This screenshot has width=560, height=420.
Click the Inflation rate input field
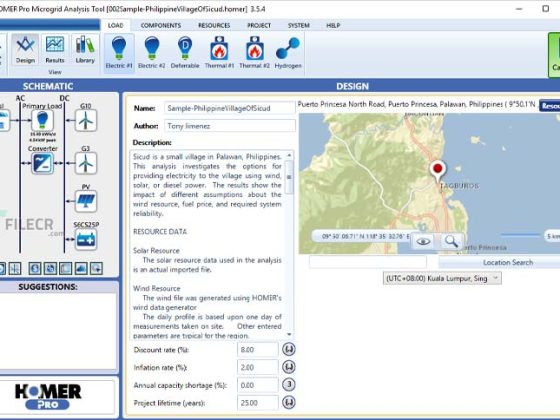point(258,367)
